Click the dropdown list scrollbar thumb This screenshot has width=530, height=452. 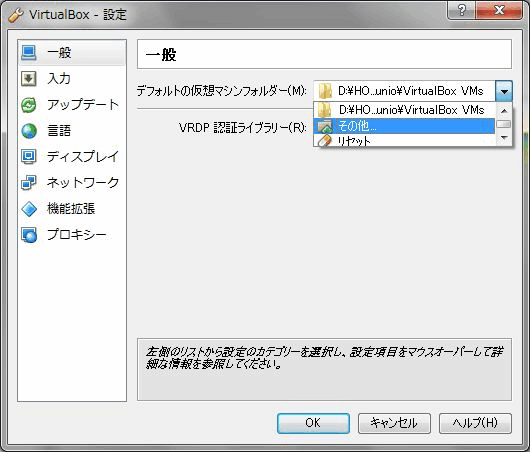504,124
